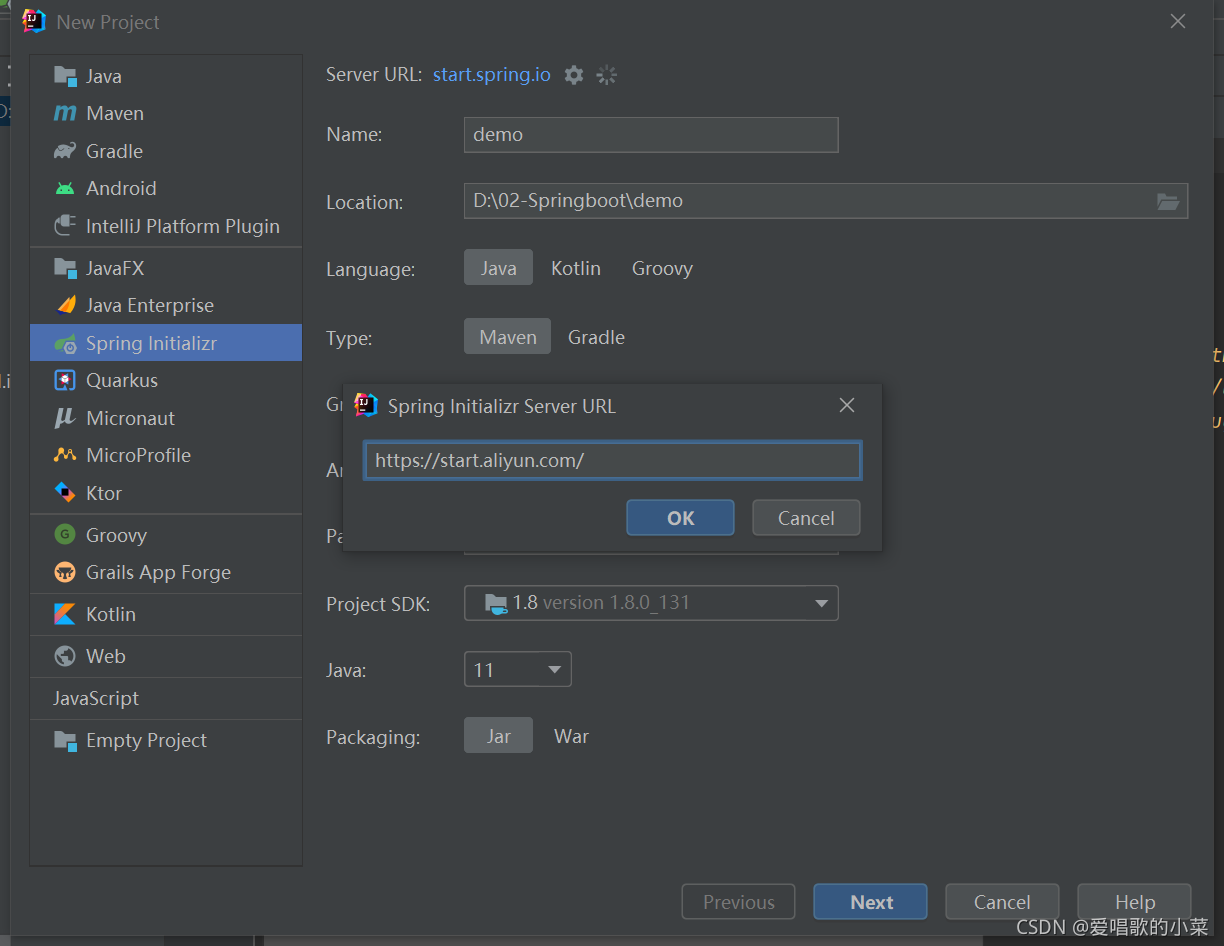Screen dimensions: 1224x946
Task: Select Quarkus label in project list
Action: pyautogui.click(x=122, y=380)
